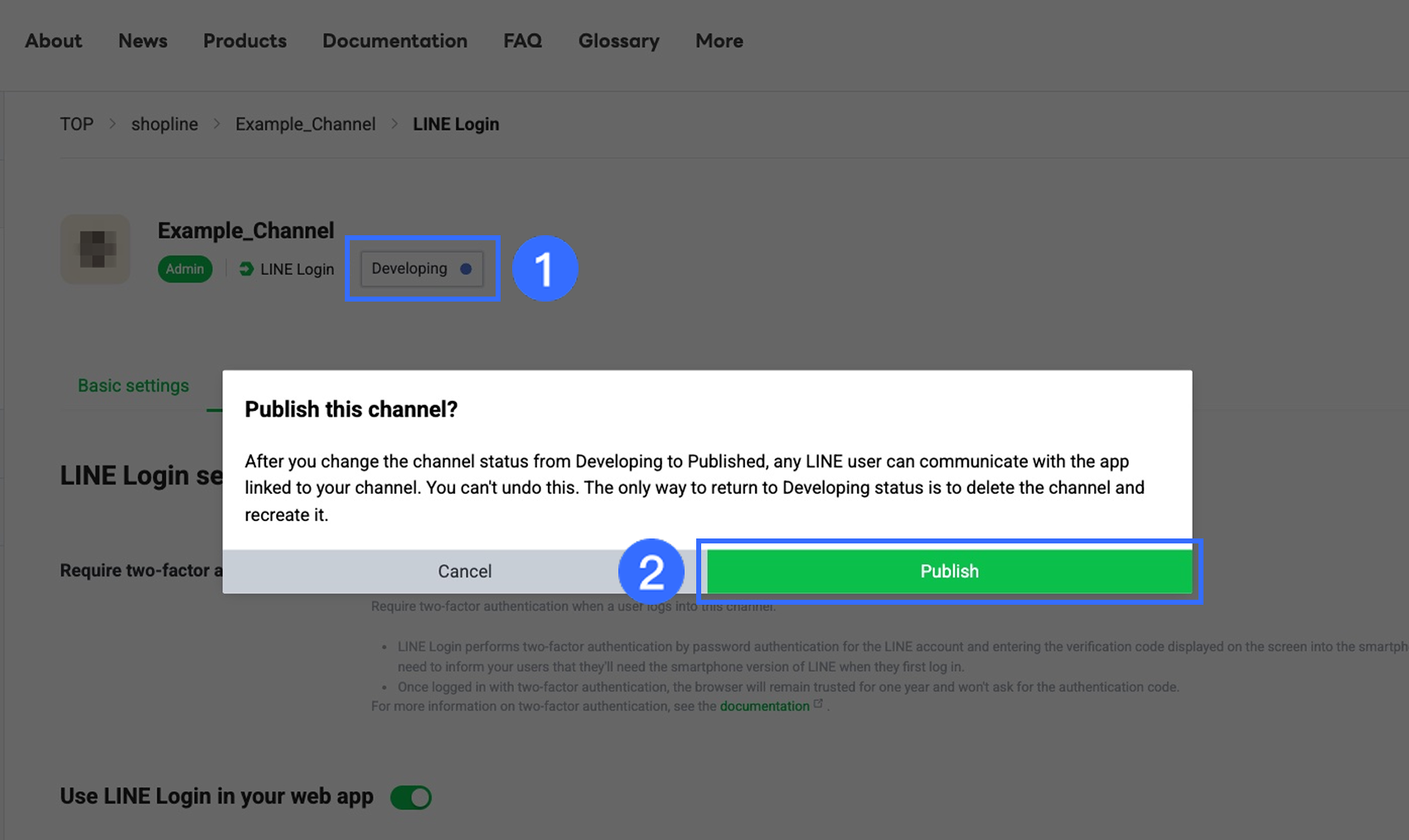1409x840 pixels.
Task: Click the external link icon beside documentation
Action: tap(818, 704)
